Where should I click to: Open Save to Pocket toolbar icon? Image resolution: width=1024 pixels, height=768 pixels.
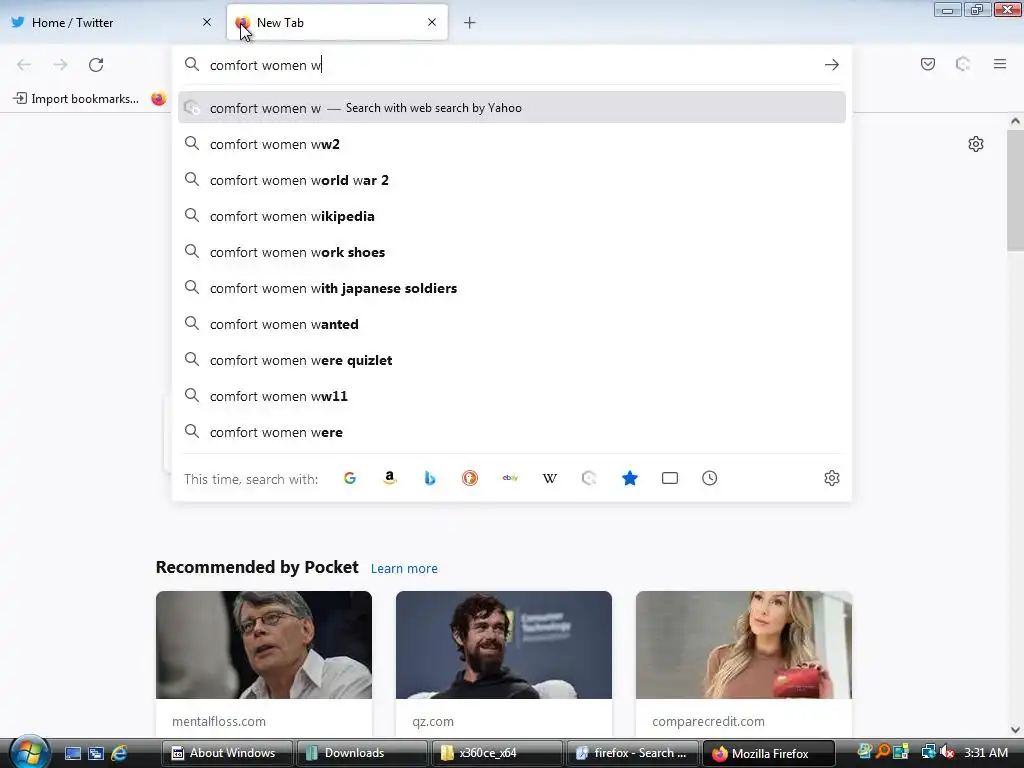point(927,64)
